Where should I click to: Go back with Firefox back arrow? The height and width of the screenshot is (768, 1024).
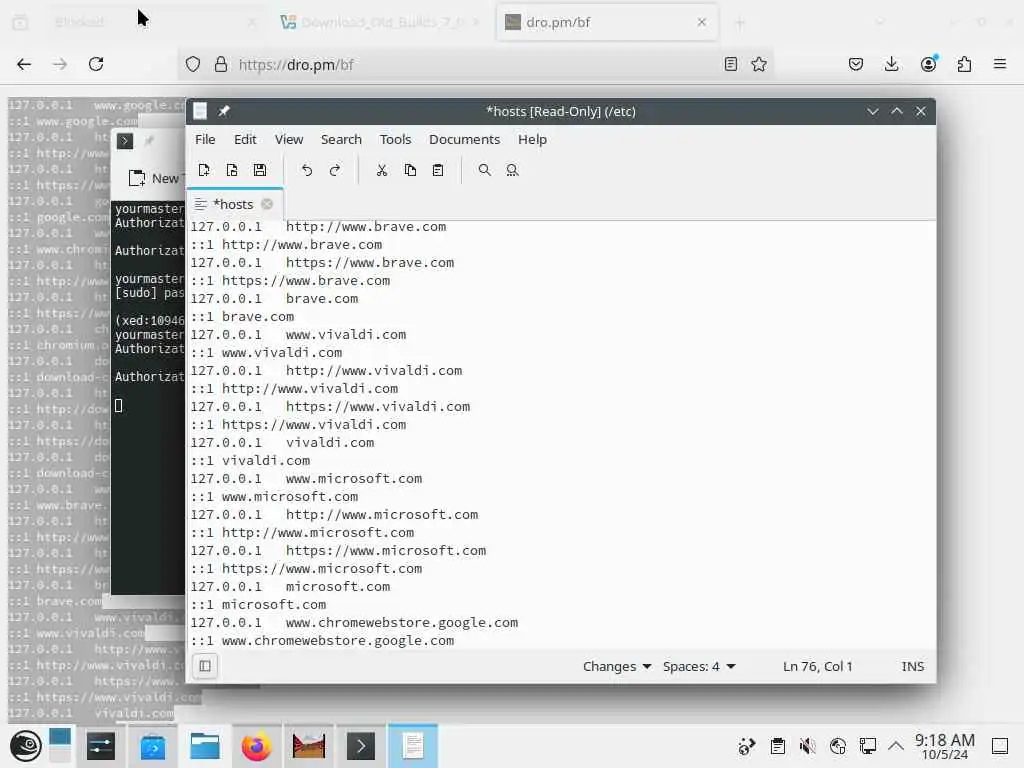(x=24, y=64)
